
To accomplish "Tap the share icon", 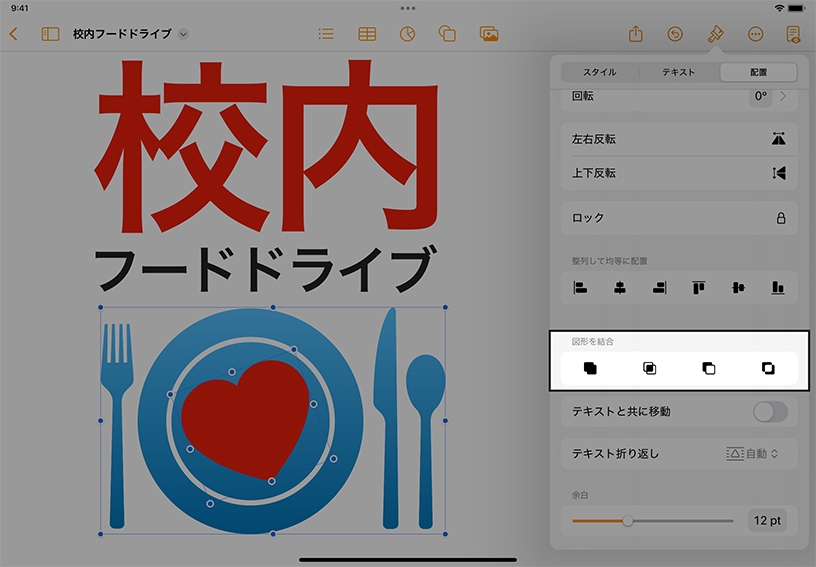I will coord(635,34).
